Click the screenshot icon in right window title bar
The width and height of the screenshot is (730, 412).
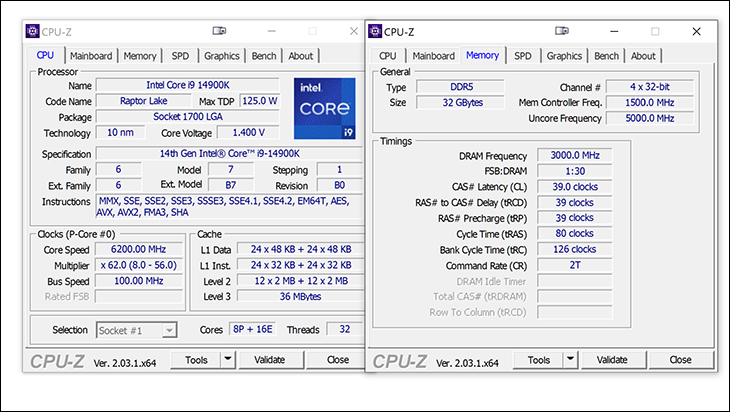tap(562, 31)
